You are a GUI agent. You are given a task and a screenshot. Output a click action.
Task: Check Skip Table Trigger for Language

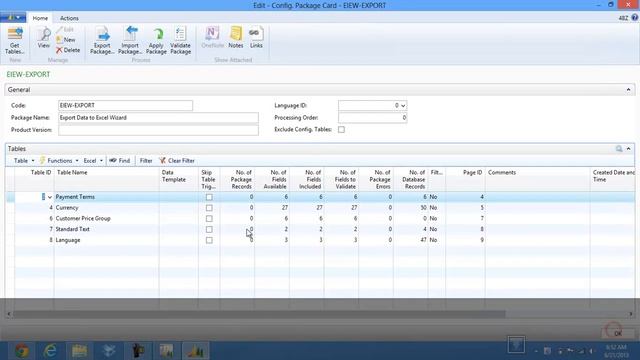pos(209,240)
